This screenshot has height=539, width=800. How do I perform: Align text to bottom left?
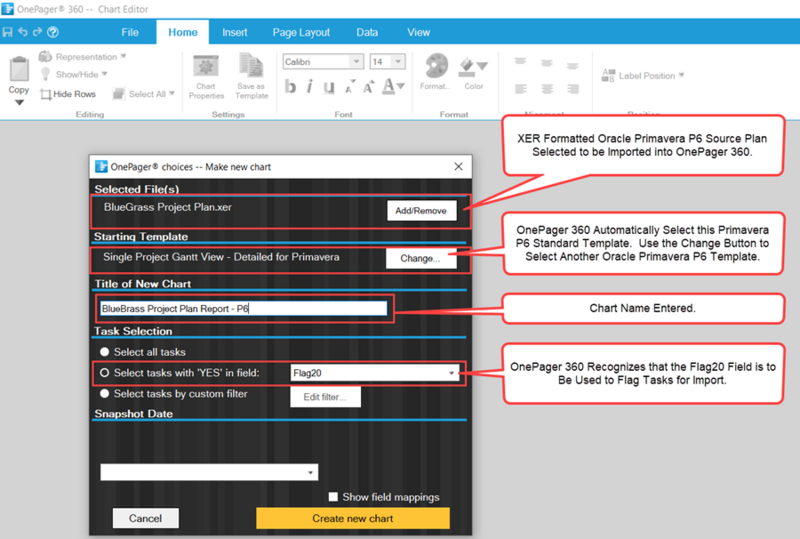(520, 89)
